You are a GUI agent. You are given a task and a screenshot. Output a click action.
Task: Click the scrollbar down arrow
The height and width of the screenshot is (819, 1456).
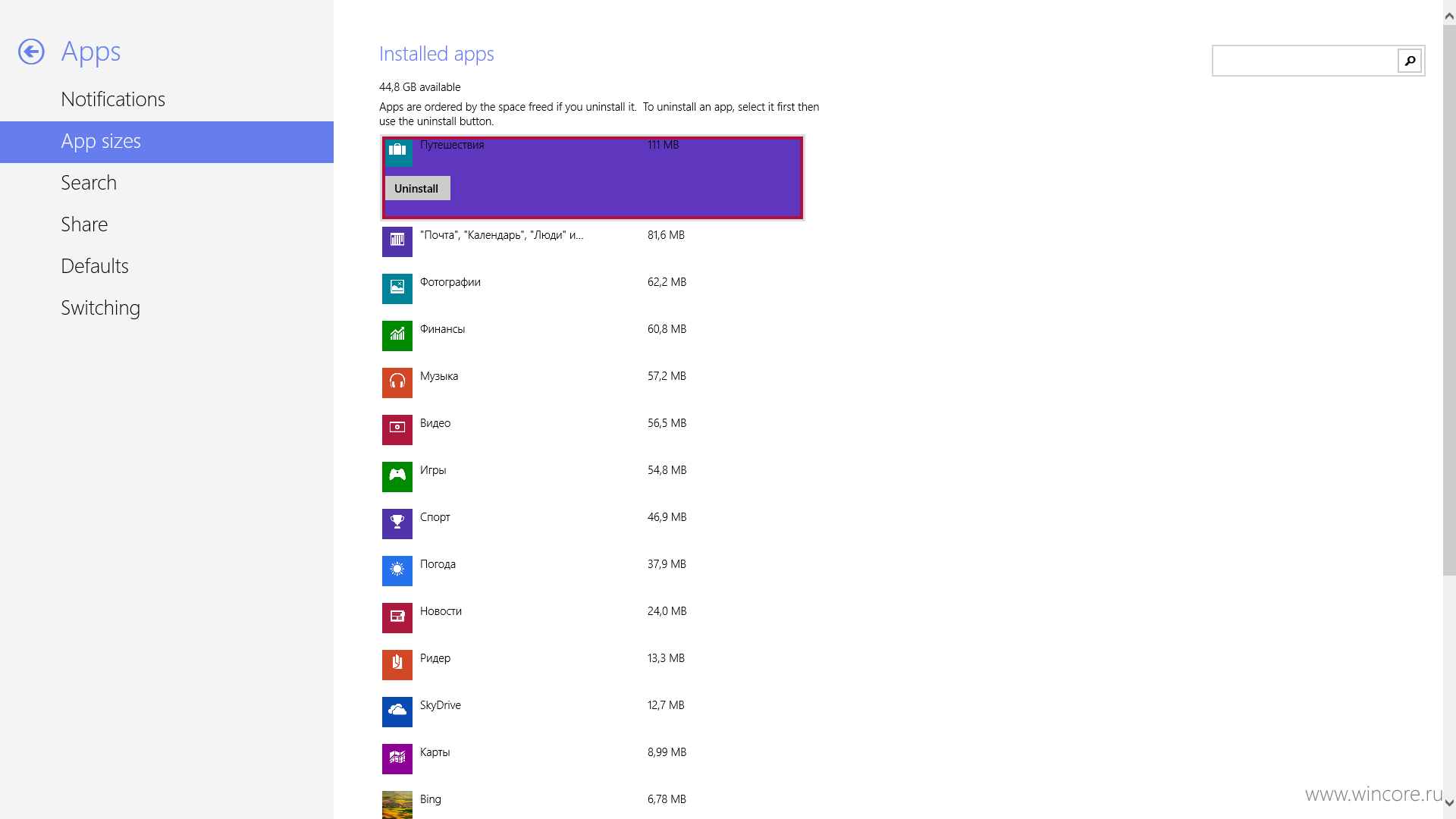pos(1449,803)
